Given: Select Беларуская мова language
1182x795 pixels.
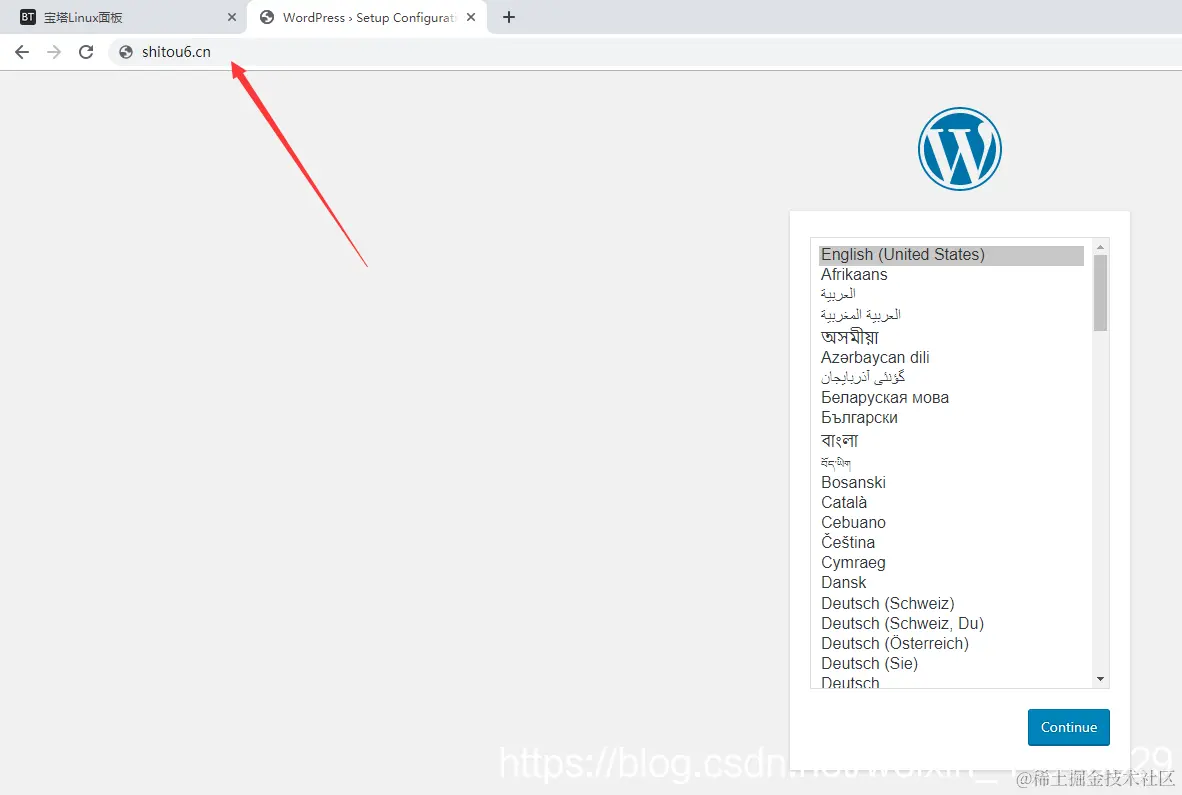Looking at the screenshot, I should pos(951,398).
